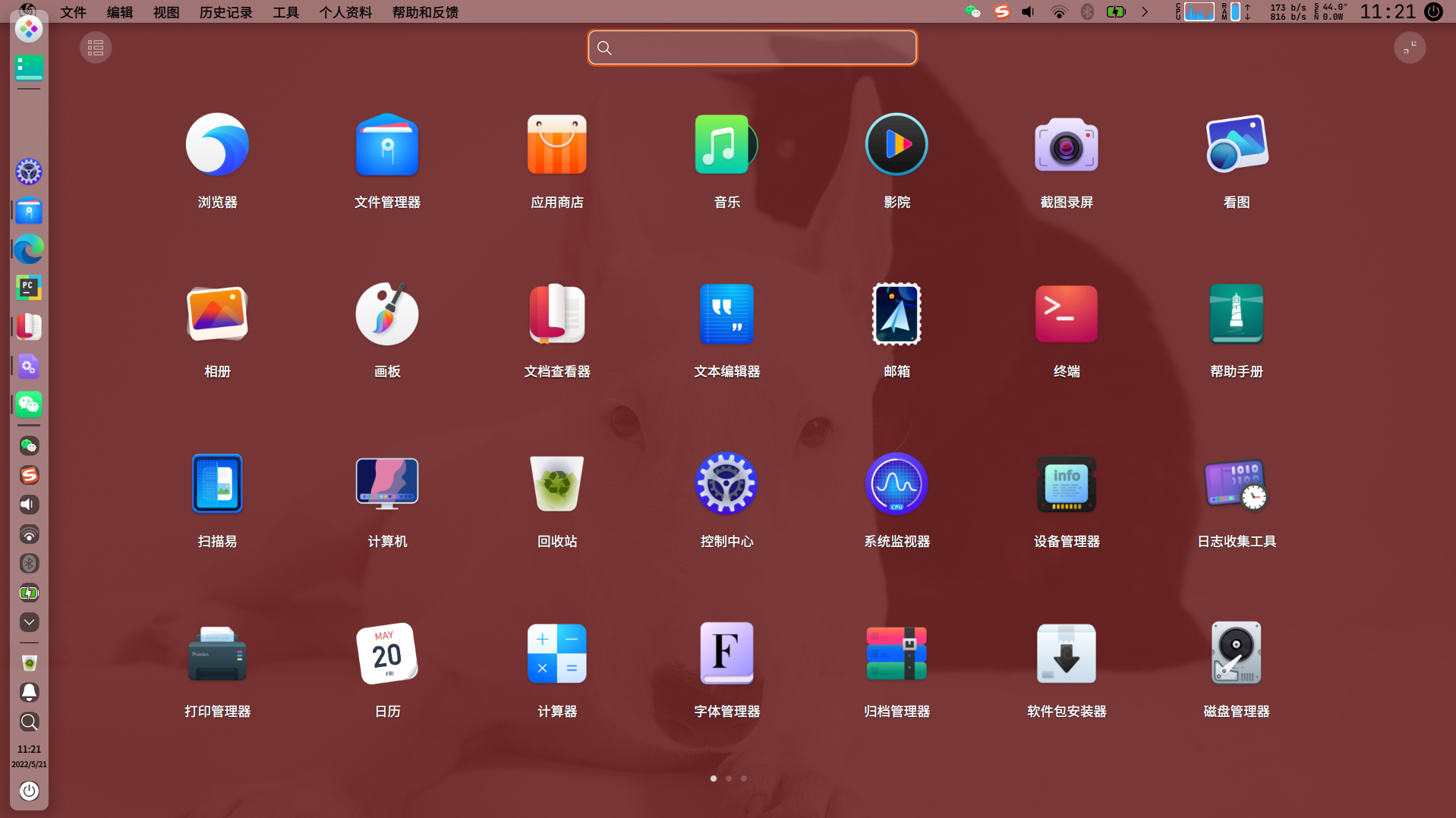The image size is (1456, 818).
Task: Open PyCharm from the dock
Action: [29, 288]
